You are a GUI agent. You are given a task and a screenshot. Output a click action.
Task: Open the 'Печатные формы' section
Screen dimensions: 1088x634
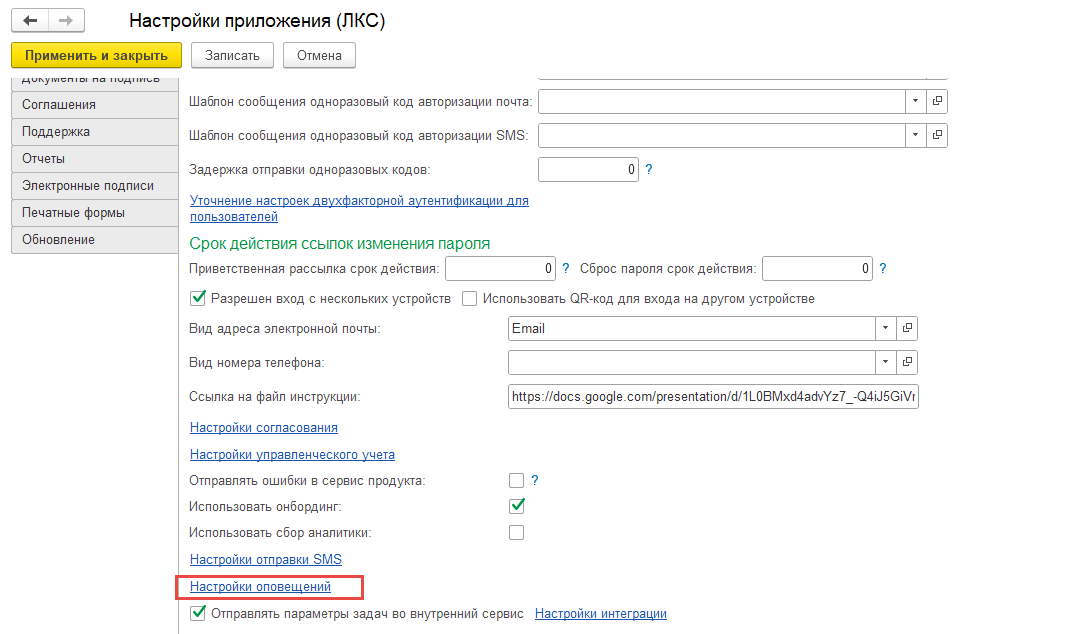(95, 213)
